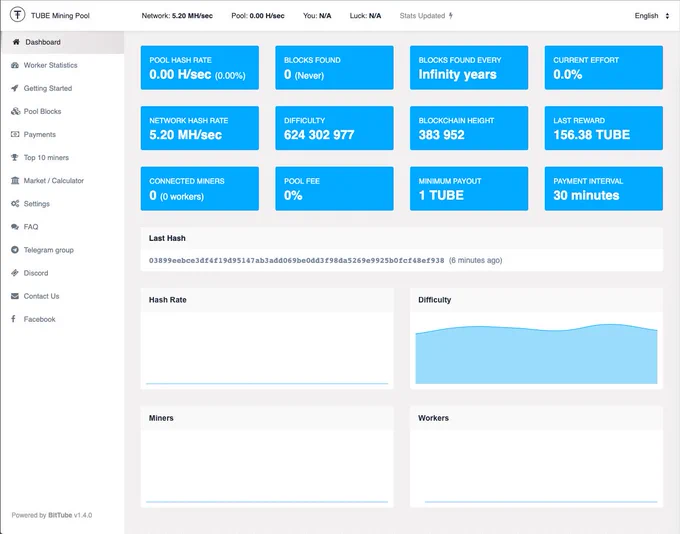Click the Contact Us envelope icon
This screenshot has height=534, width=680.
15,296
